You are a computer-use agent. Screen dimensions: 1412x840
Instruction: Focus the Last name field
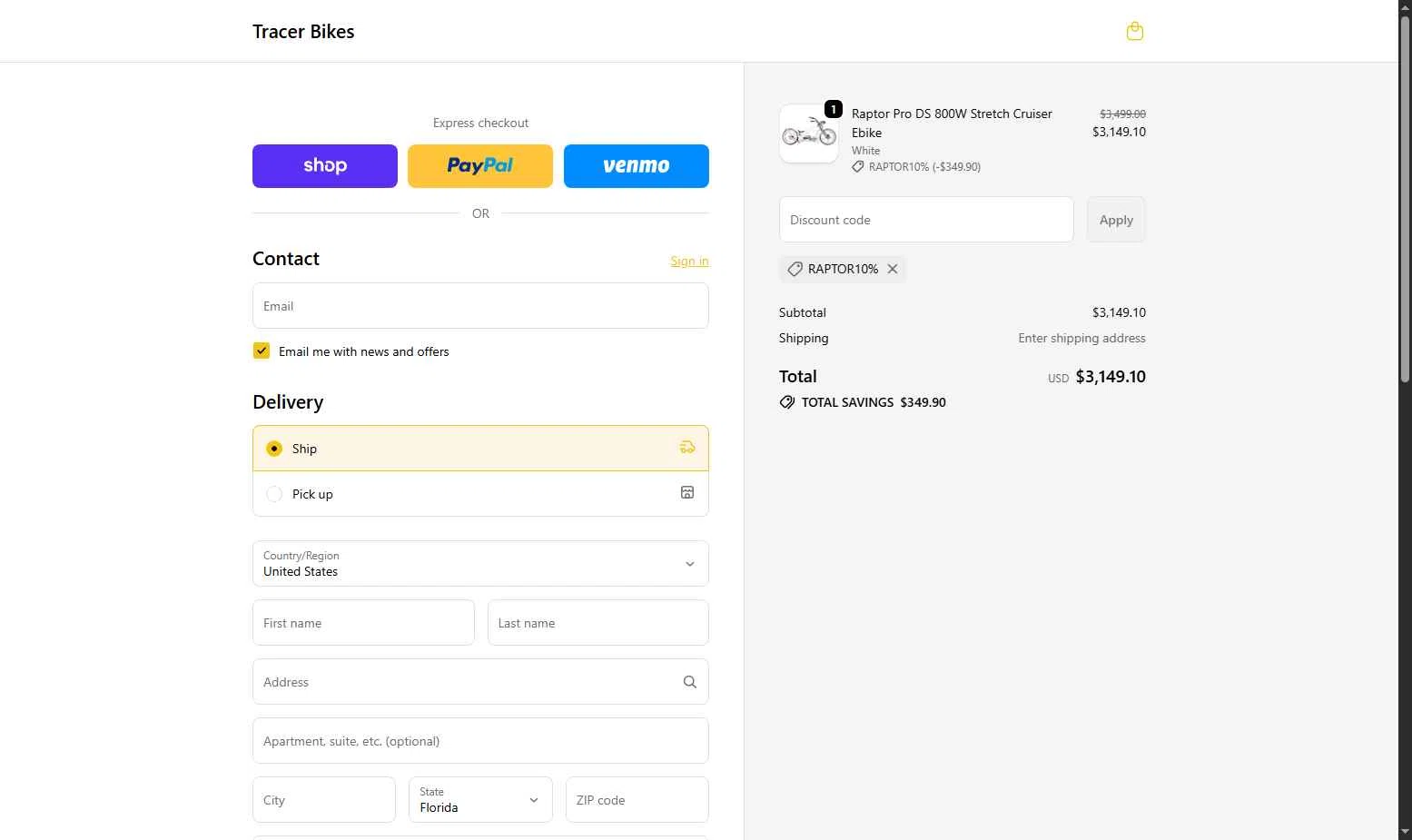[598, 623]
